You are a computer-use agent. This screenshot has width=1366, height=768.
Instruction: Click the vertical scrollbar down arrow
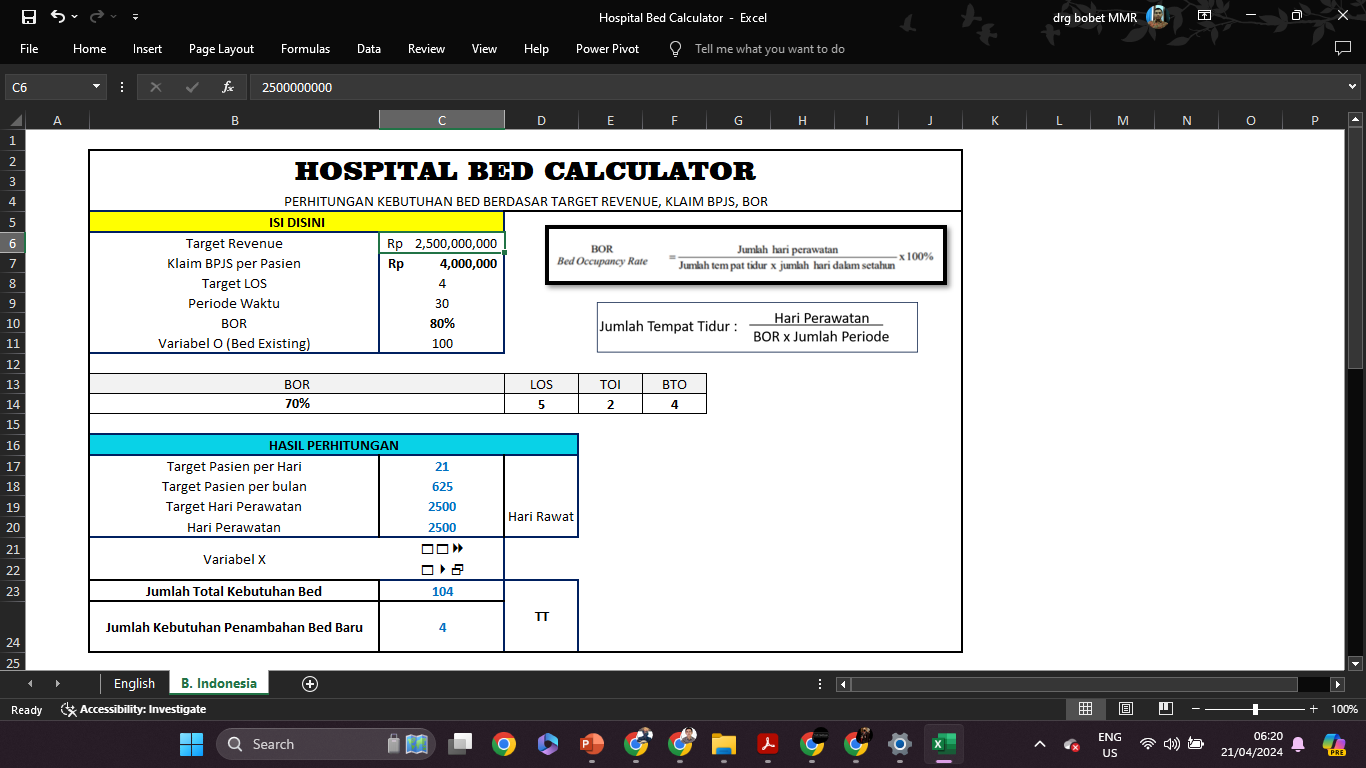(1356, 663)
